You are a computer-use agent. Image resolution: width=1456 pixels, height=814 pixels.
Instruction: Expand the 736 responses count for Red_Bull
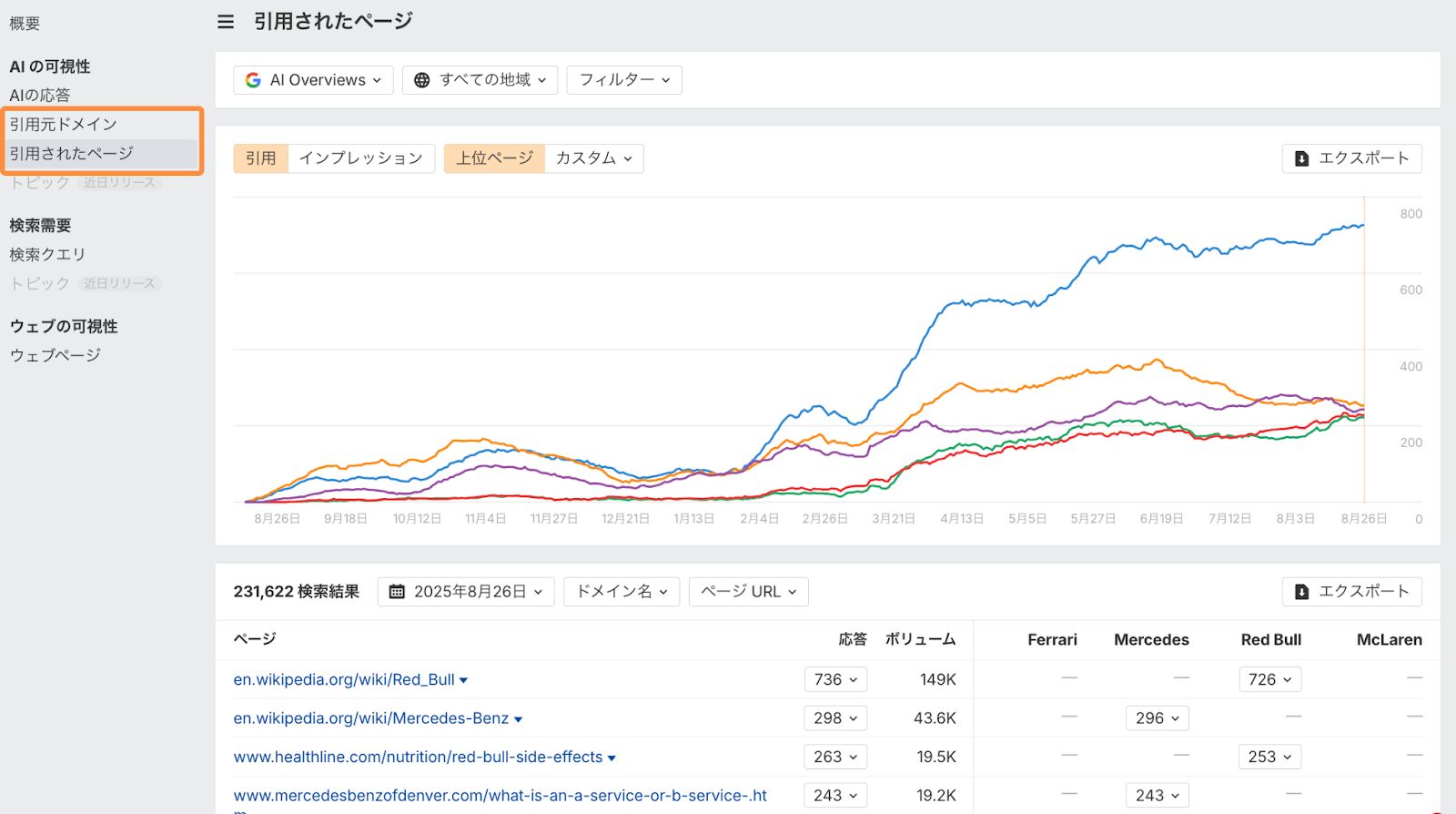click(x=835, y=680)
